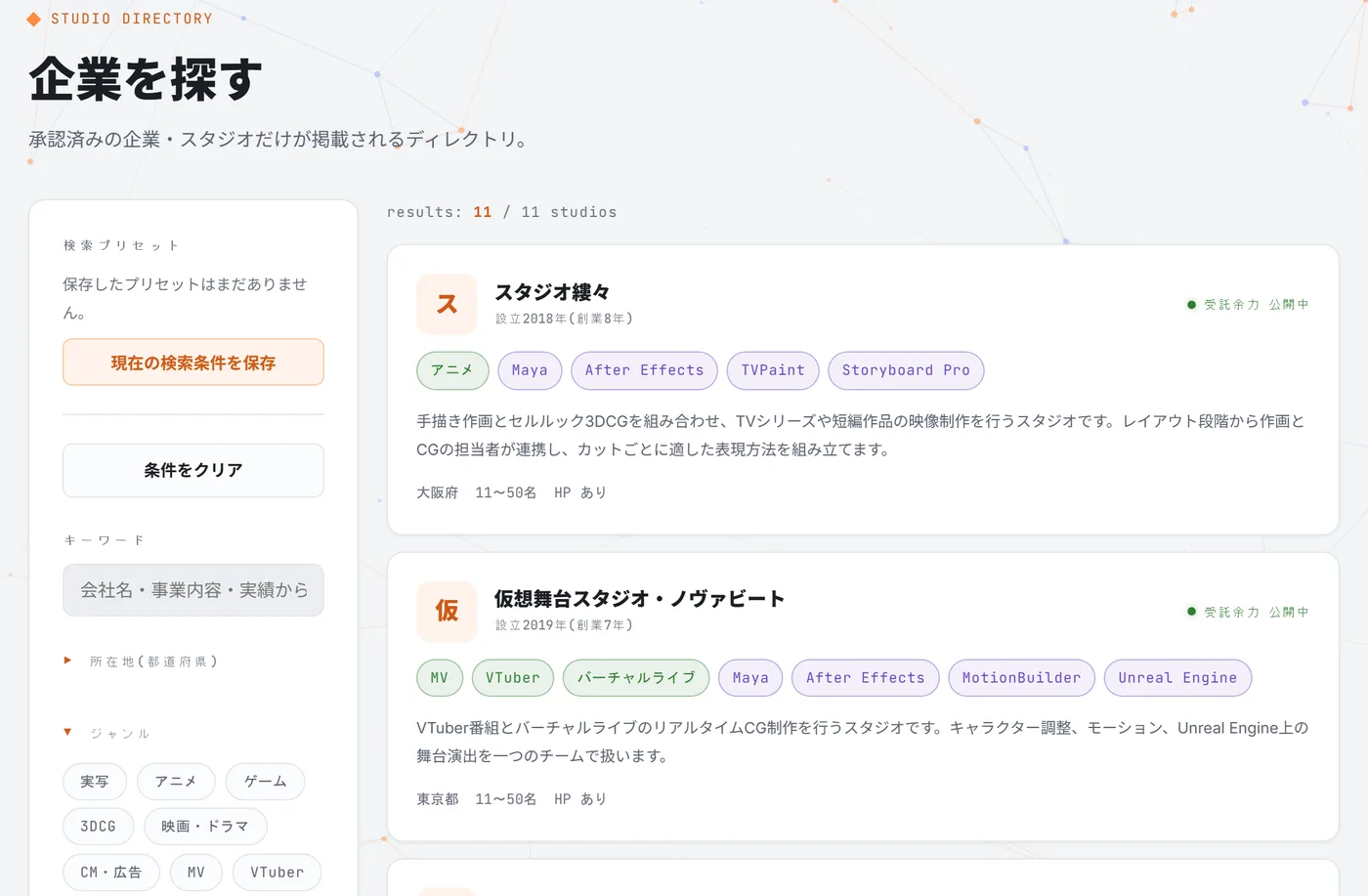This screenshot has width=1368, height=896.
Task: Click 設立2019年(創業7年) text
Action: point(564,625)
